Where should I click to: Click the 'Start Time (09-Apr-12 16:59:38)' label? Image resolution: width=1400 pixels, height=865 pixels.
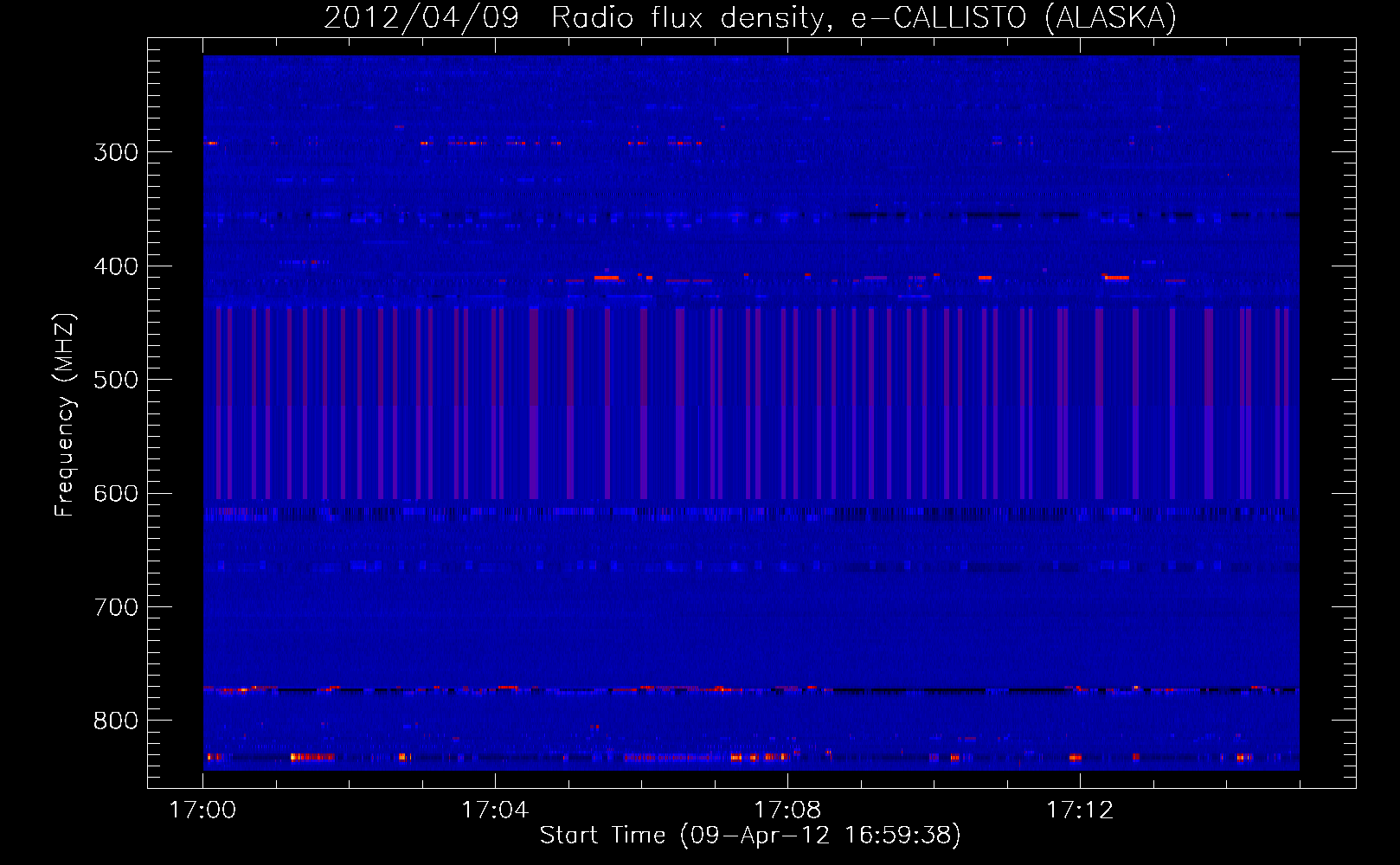point(750,836)
